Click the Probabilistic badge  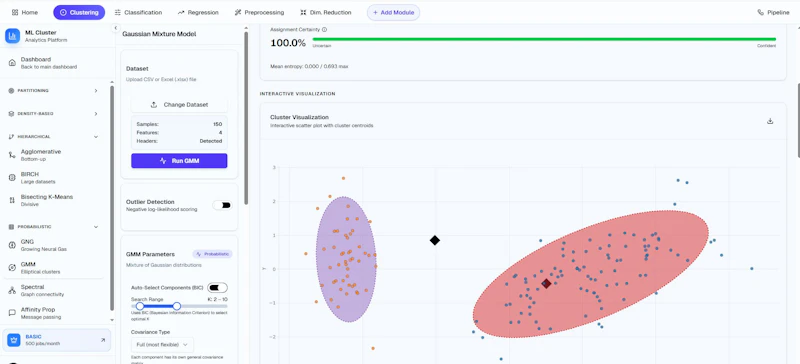click(212, 254)
